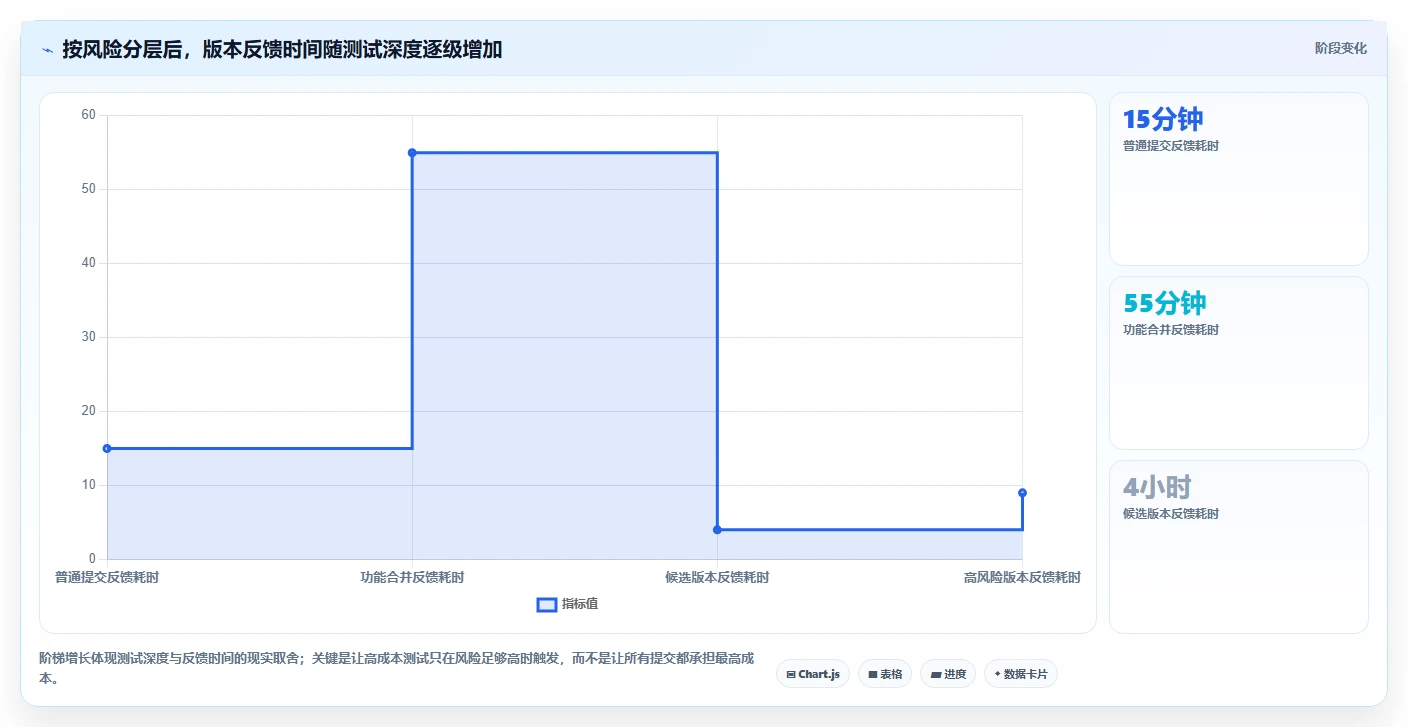1408x727 pixels.
Task: Click the lightning icon beside the title
Action: coord(47,49)
